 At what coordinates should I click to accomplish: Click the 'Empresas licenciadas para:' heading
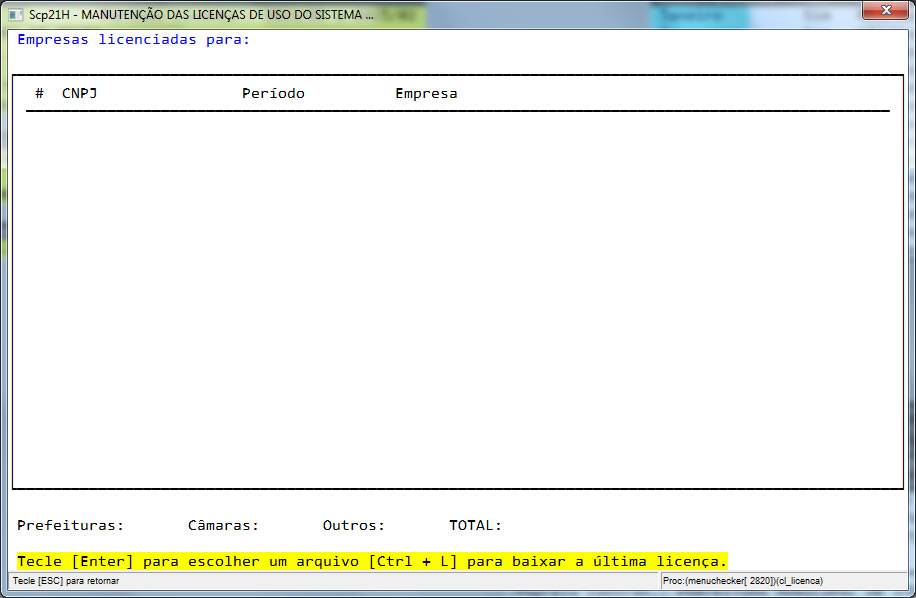point(134,40)
